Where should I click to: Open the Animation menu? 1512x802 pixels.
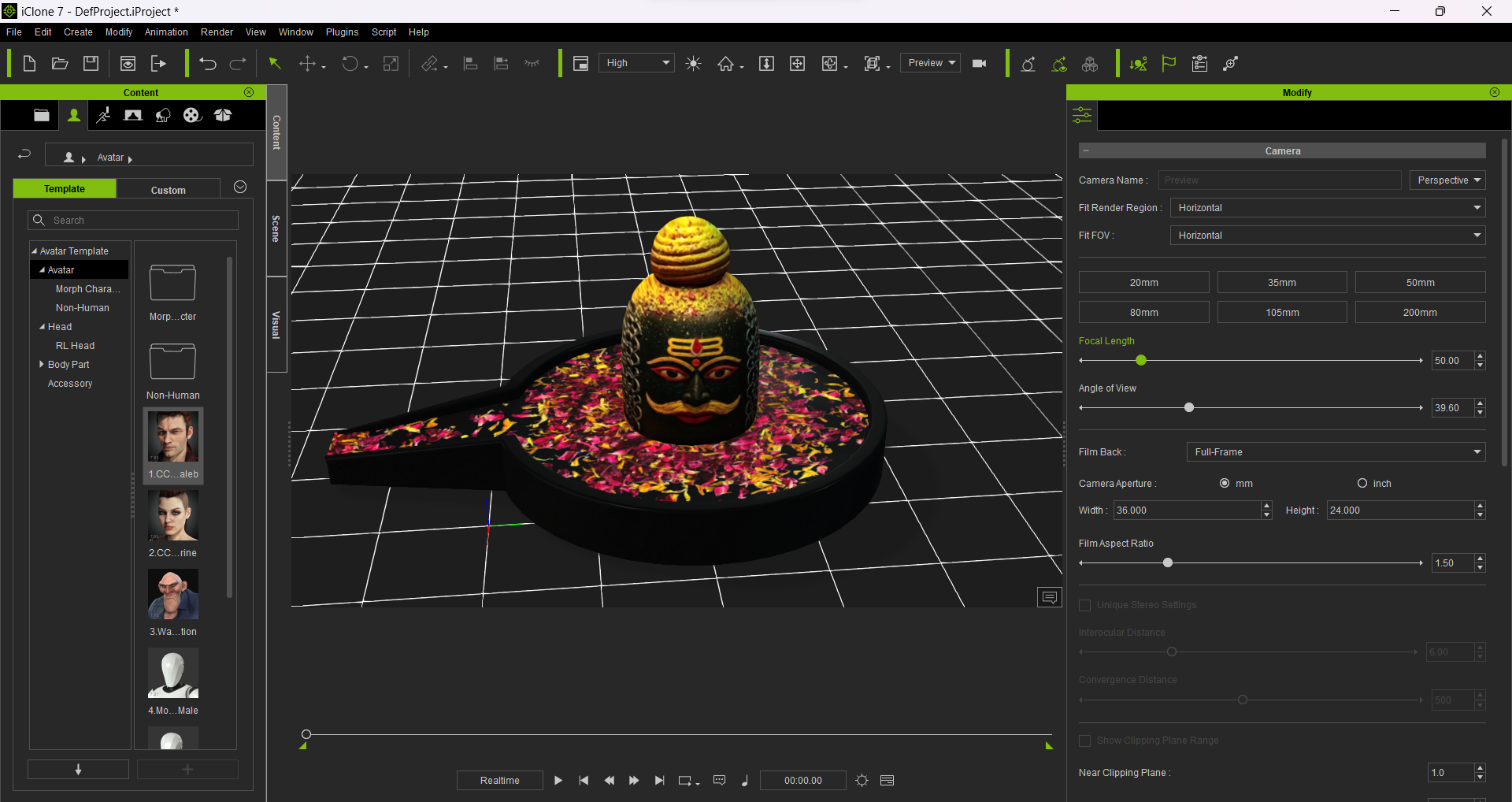pyautogui.click(x=166, y=32)
